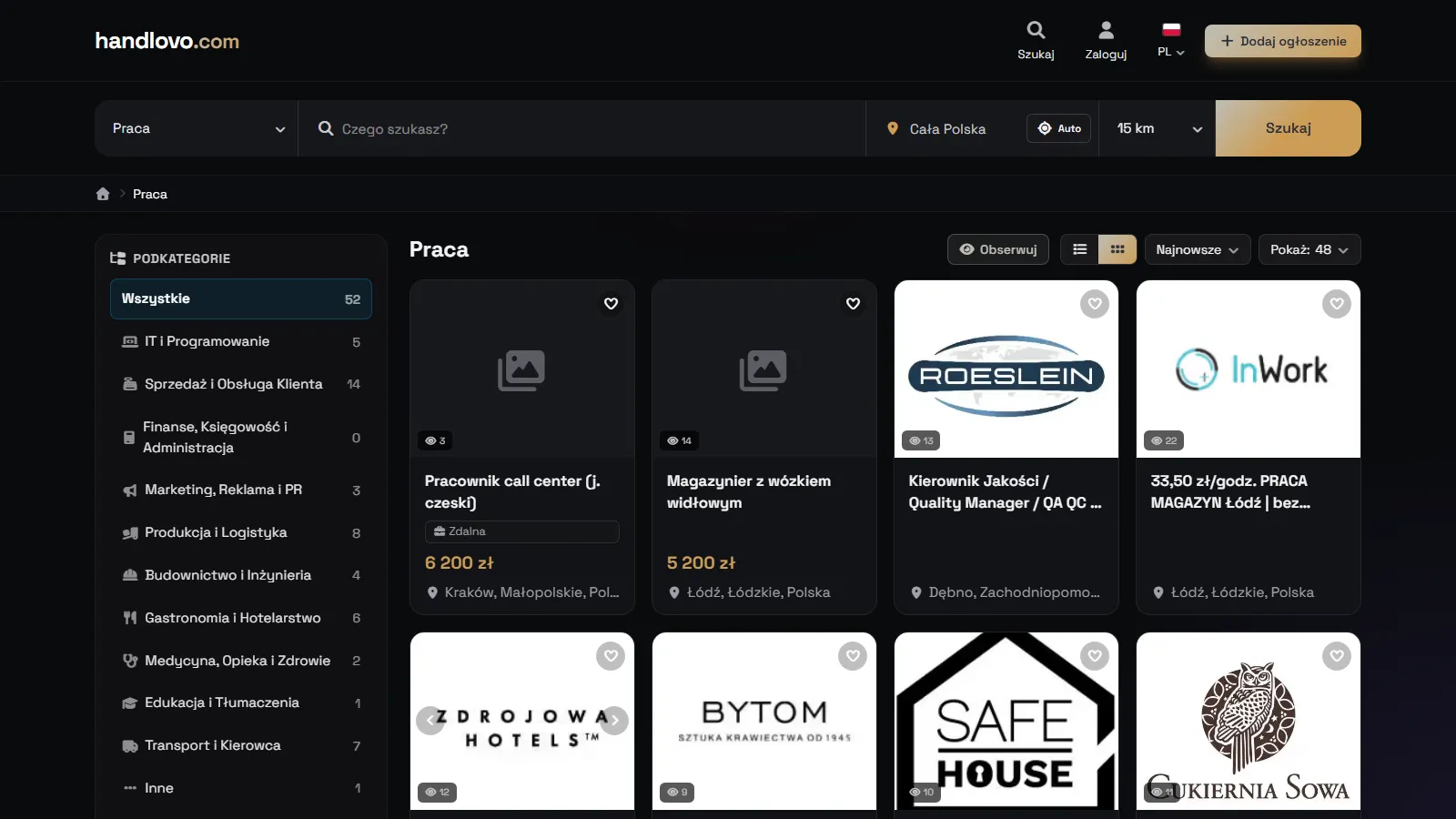Click the Obserwuj button

pos(998,249)
